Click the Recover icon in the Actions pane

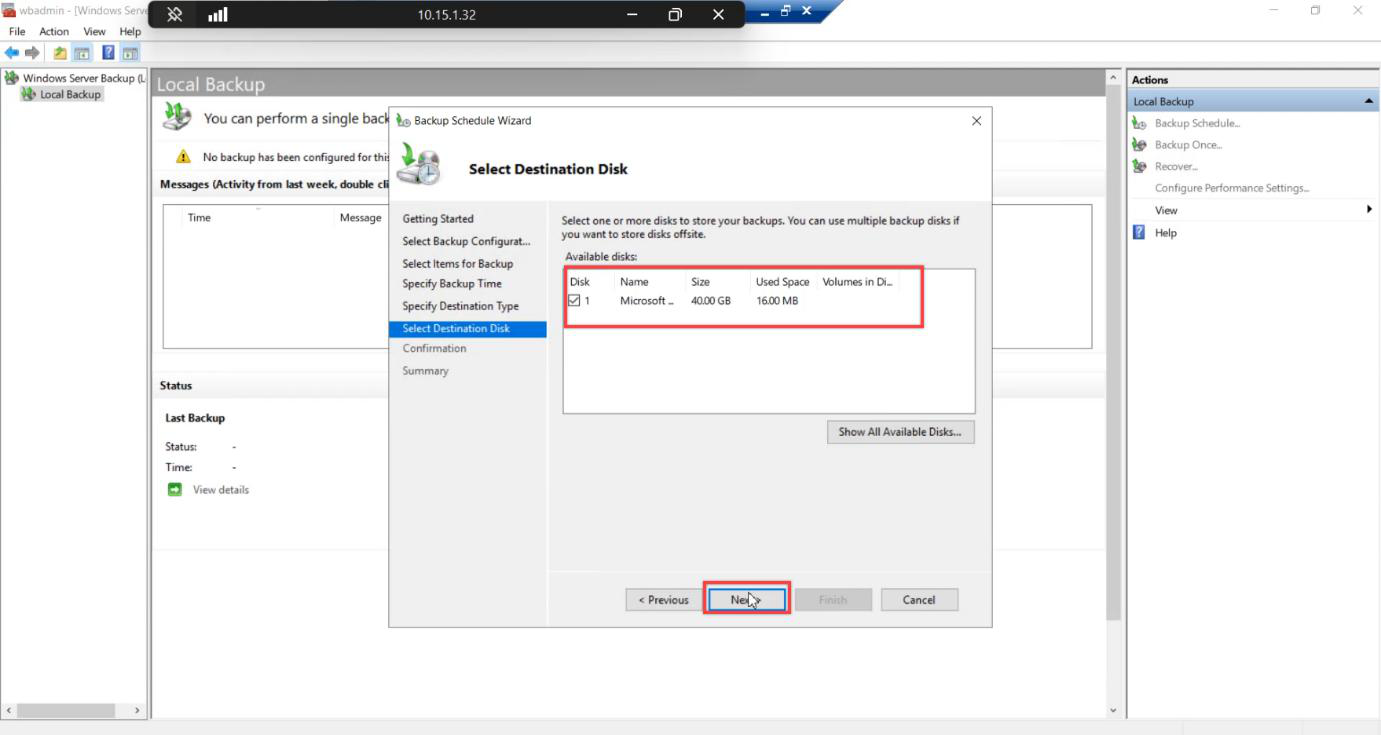click(x=1139, y=166)
